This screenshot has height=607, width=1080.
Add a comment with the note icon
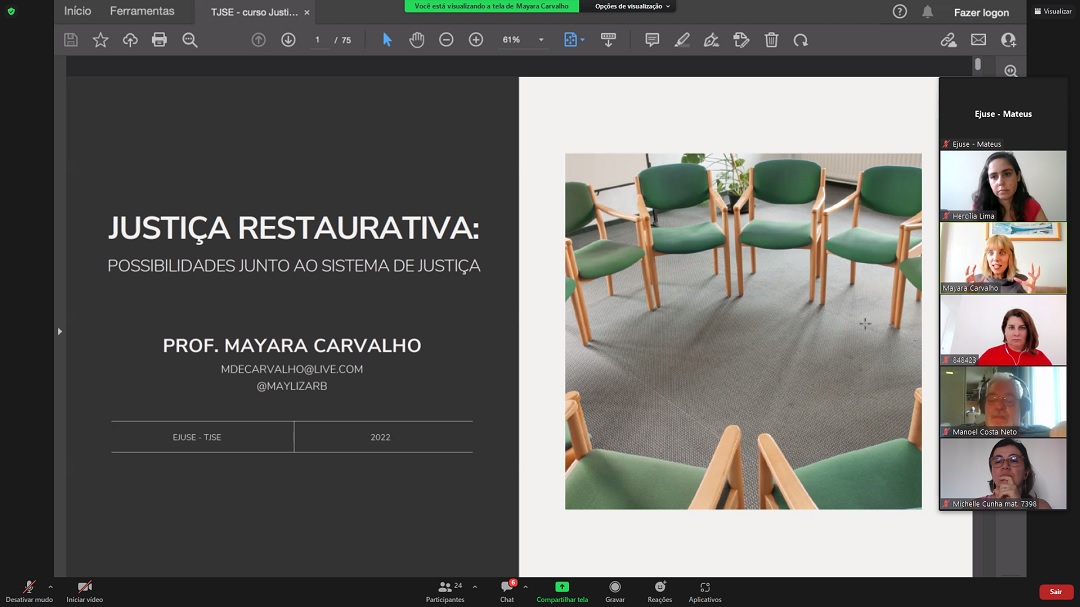click(652, 40)
